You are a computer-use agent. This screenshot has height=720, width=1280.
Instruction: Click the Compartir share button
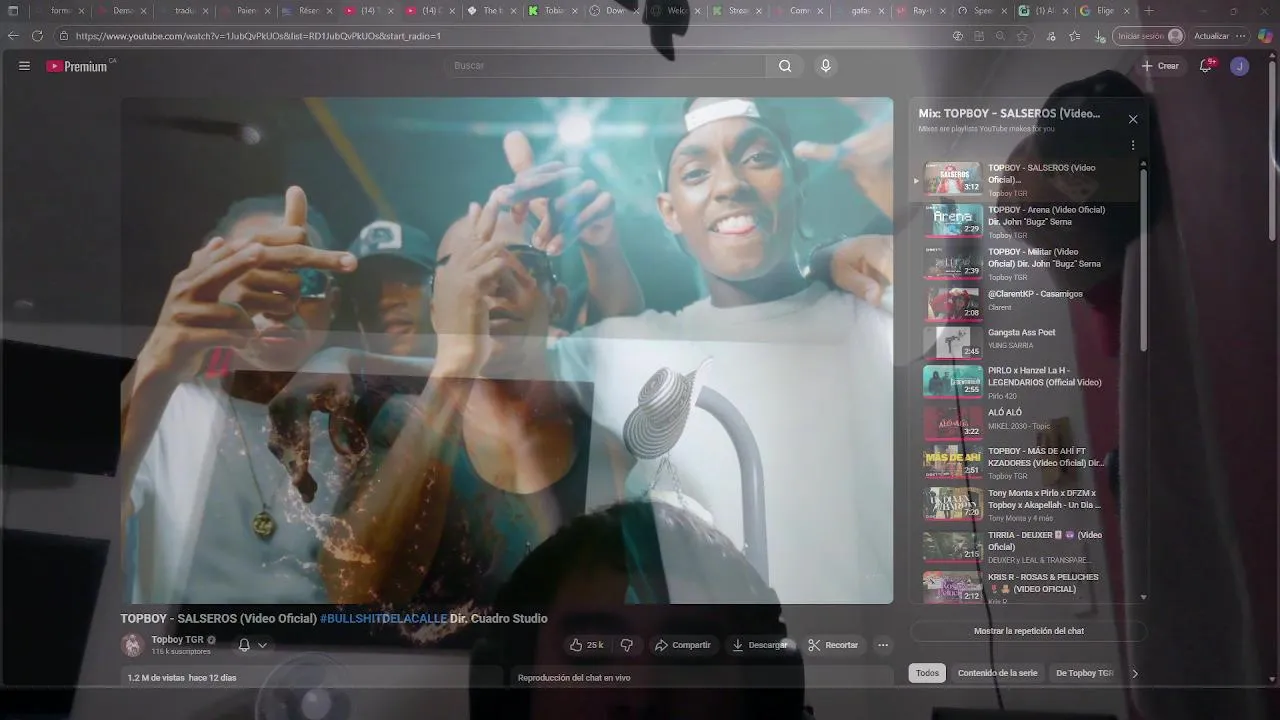[682, 645]
